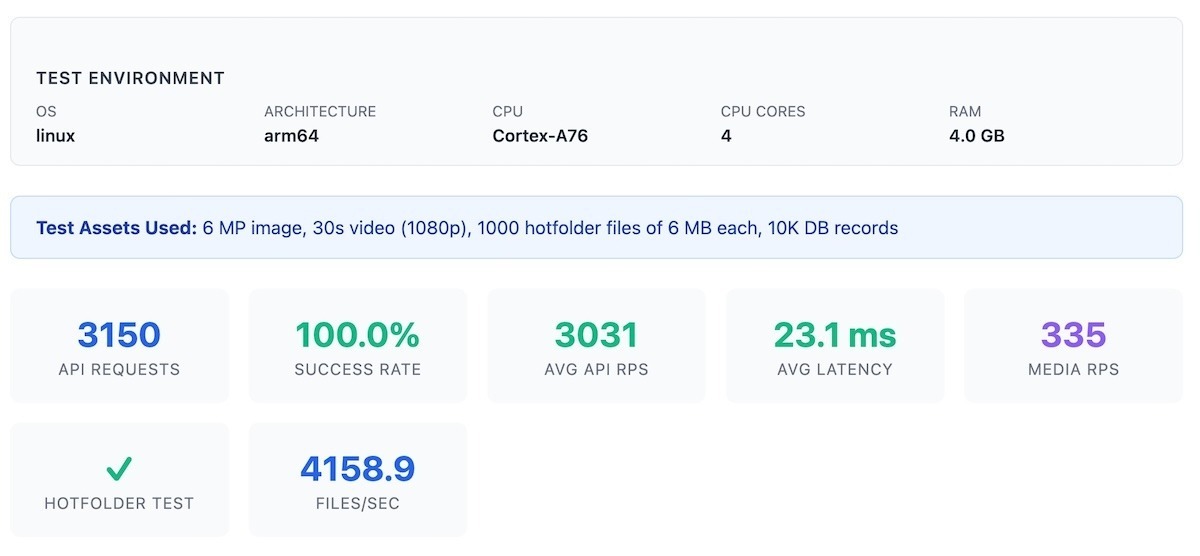Screen dimensions: 1200x556
Task: Click the 4158.9 files/sec value
Action: click(x=357, y=468)
